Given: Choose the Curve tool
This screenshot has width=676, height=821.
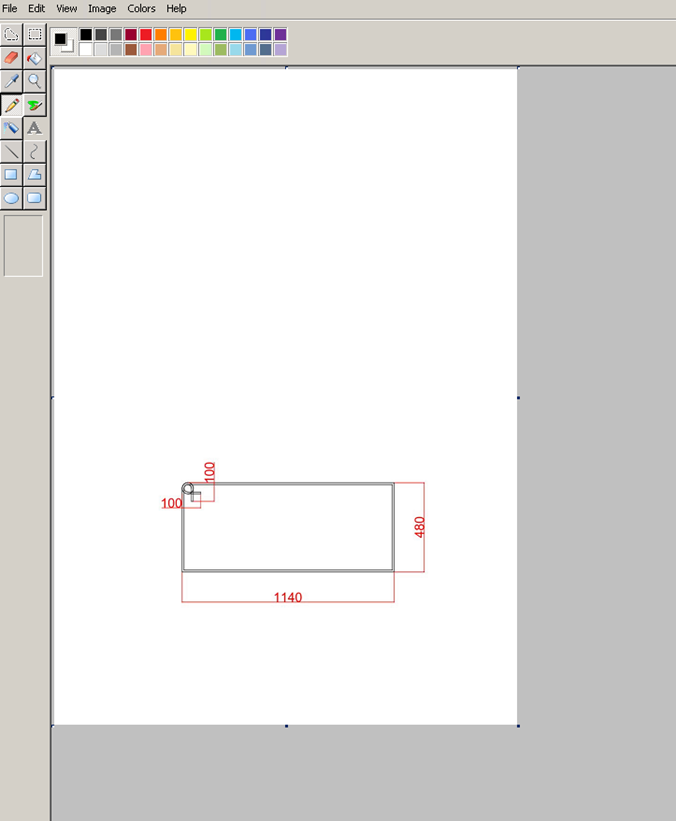Looking at the screenshot, I should click(x=35, y=151).
